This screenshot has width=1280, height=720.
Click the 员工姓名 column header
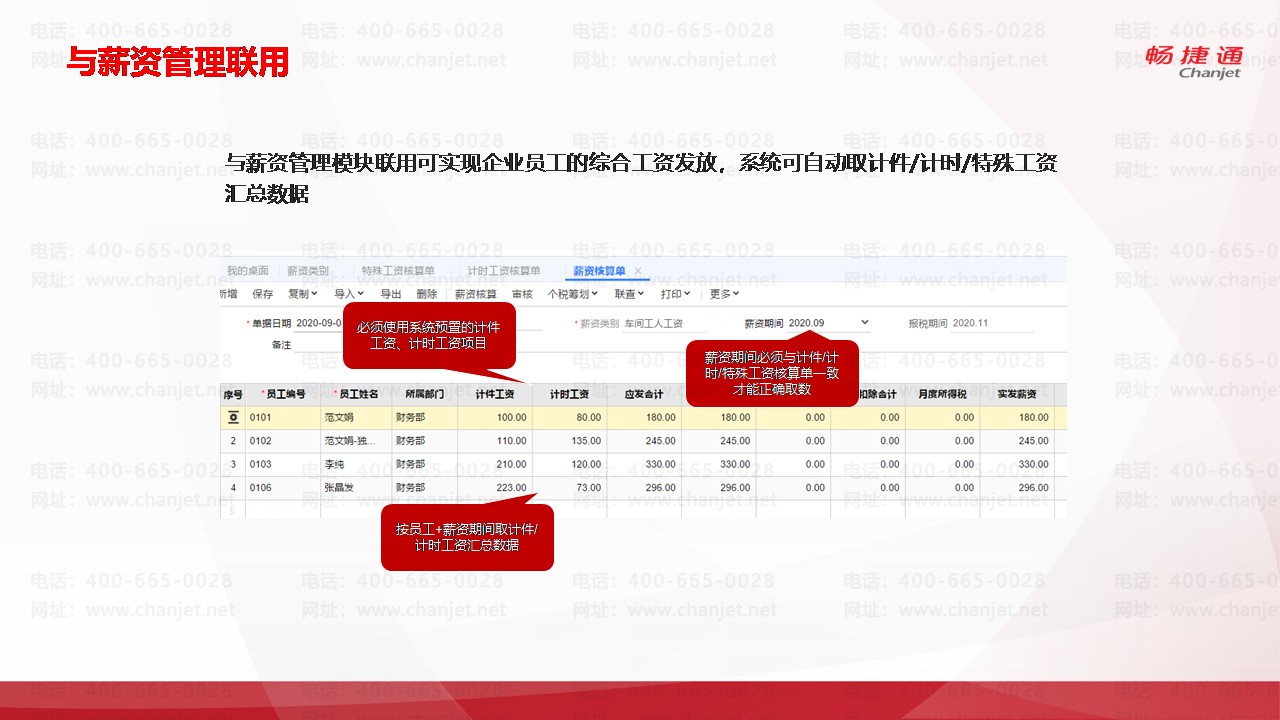[x=356, y=394]
